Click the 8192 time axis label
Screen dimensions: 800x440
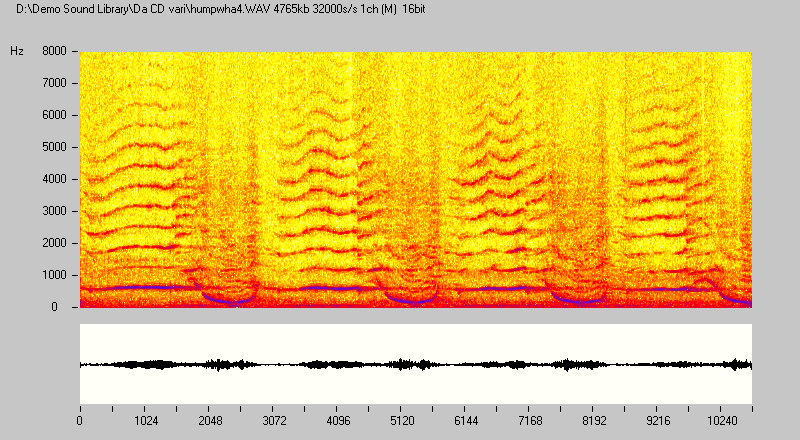coord(594,421)
